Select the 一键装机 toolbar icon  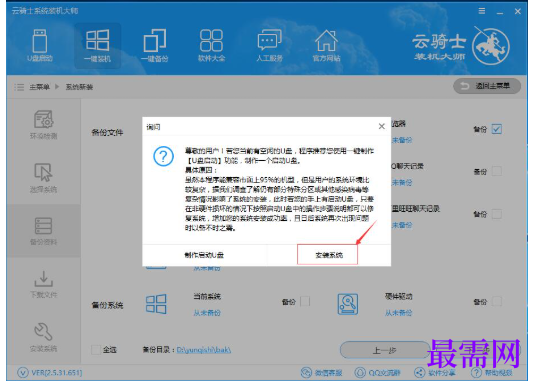(x=98, y=45)
